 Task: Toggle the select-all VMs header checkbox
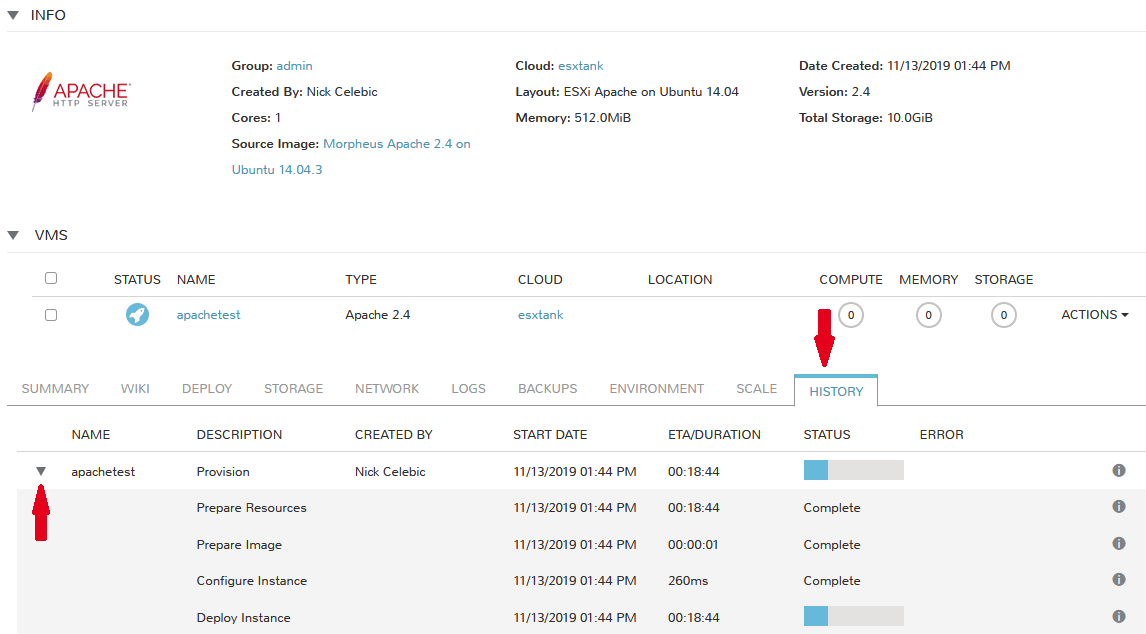[x=51, y=279]
